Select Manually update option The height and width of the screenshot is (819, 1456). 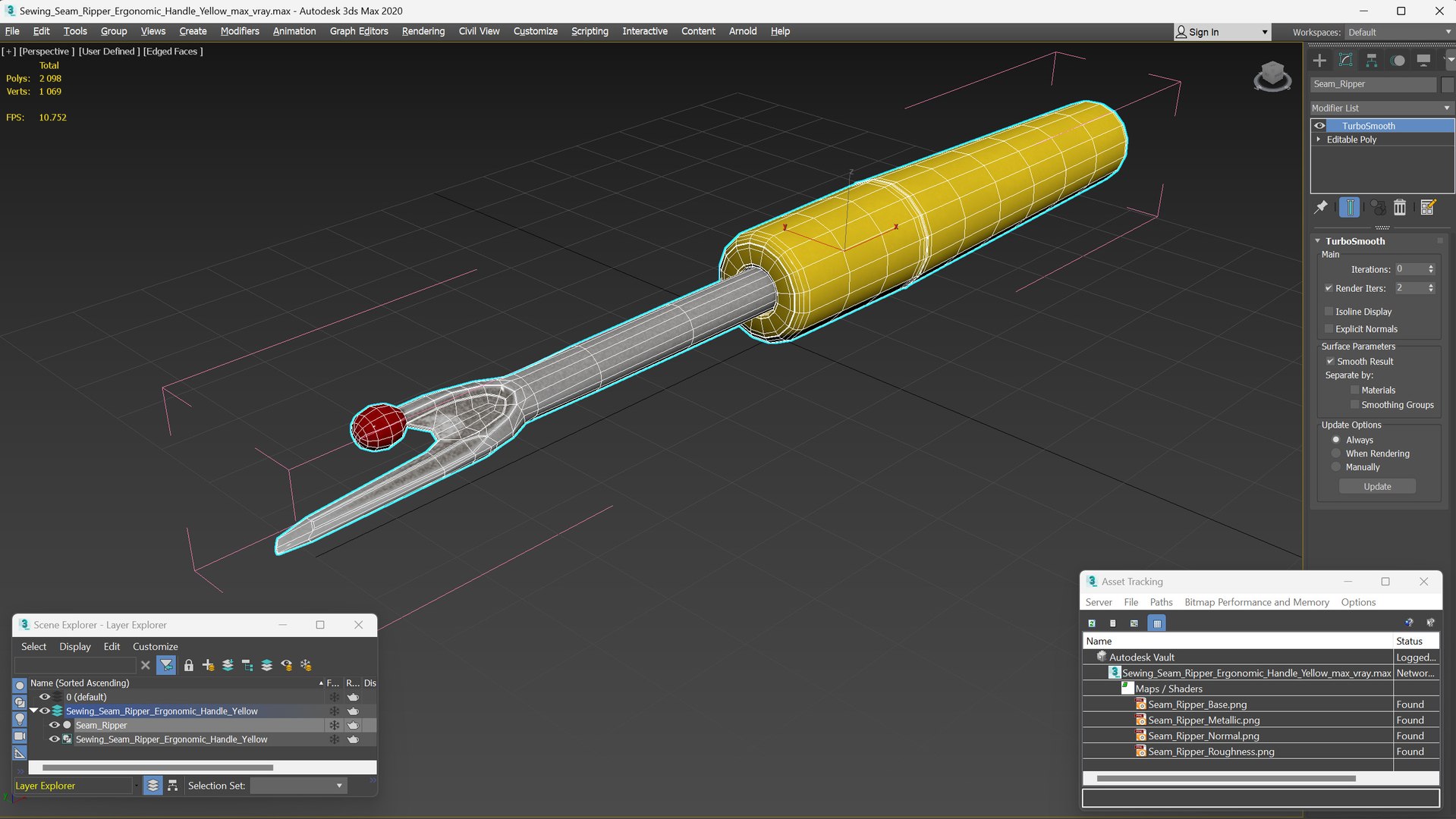click(x=1336, y=467)
